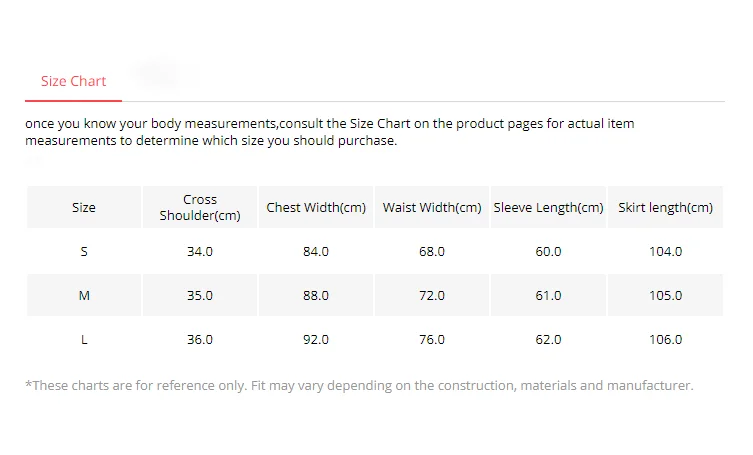Click the reference-only disclaimer text
This screenshot has height=455, width=753.
[x=359, y=385]
